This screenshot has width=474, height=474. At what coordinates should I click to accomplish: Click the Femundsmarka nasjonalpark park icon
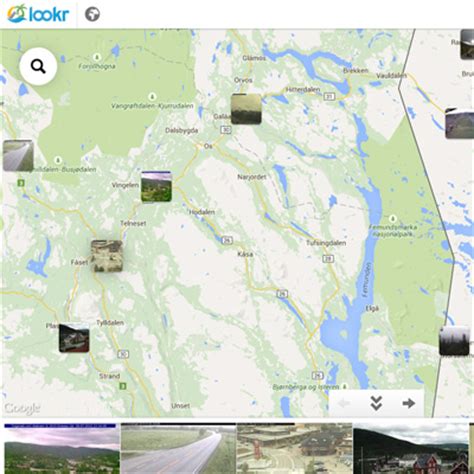click(x=393, y=219)
